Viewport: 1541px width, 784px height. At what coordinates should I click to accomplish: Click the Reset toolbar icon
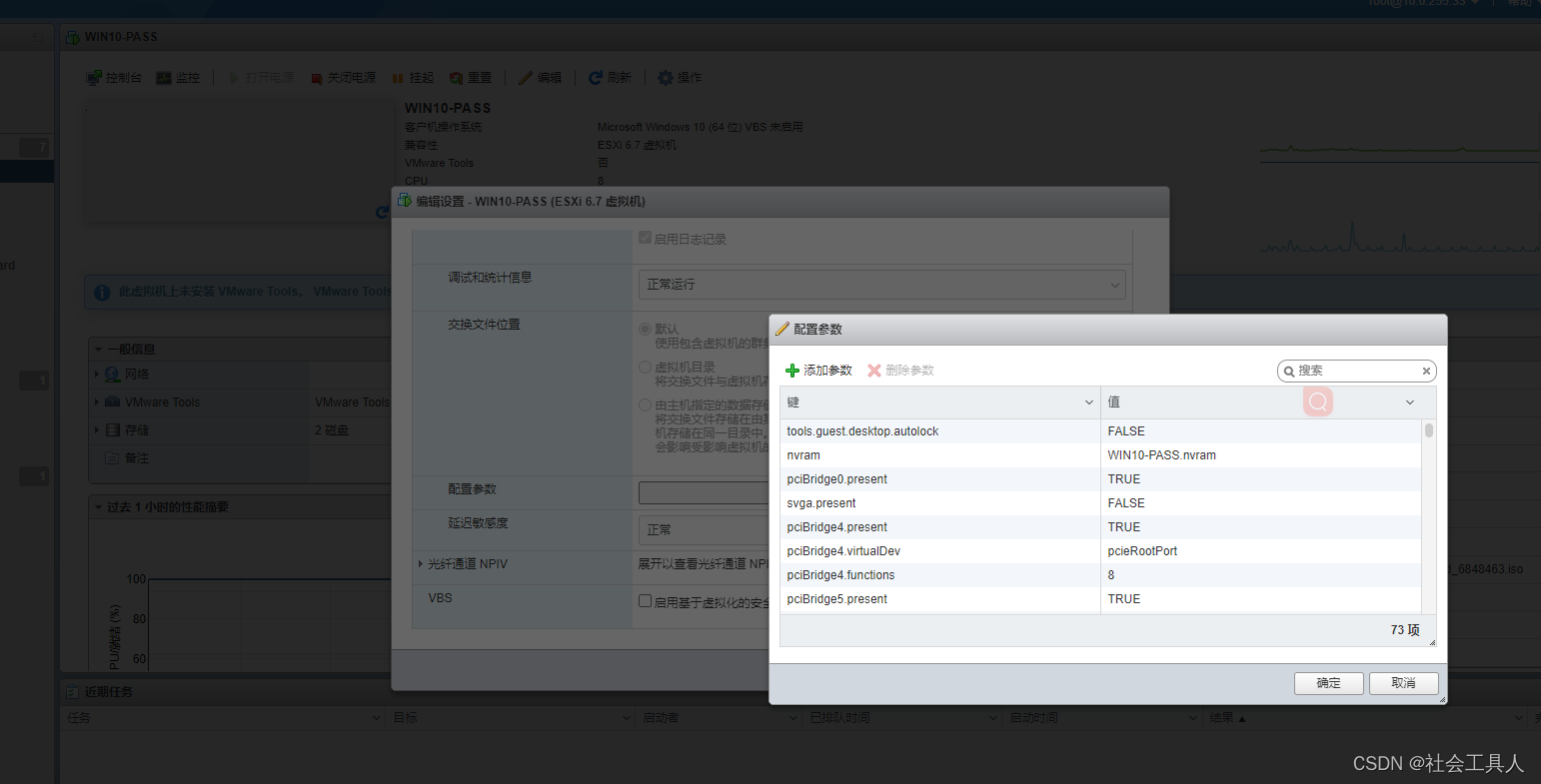click(x=456, y=78)
